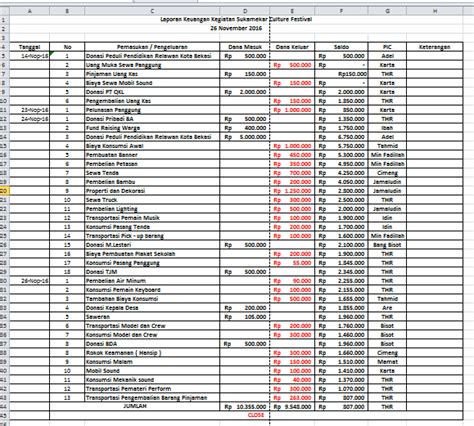Click the Bang Bisot PIC cell
474x426 pixels.
pos(387,245)
